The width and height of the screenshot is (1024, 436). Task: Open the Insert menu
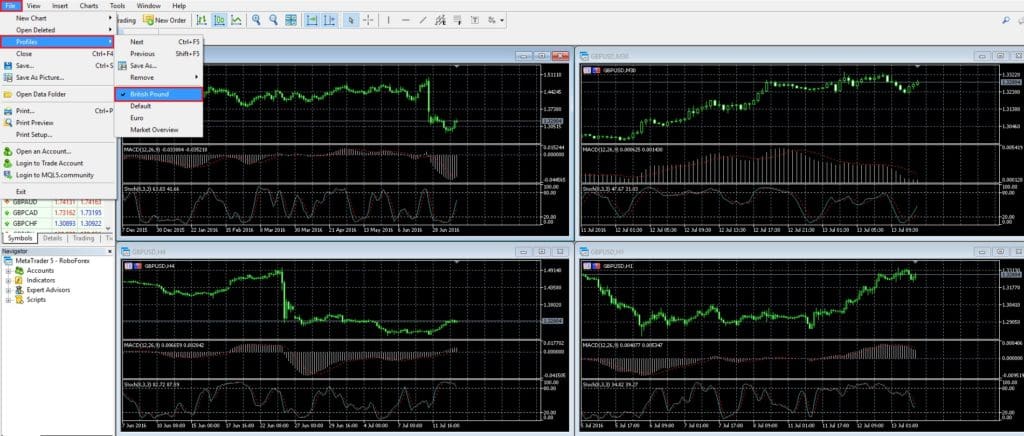click(x=59, y=5)
